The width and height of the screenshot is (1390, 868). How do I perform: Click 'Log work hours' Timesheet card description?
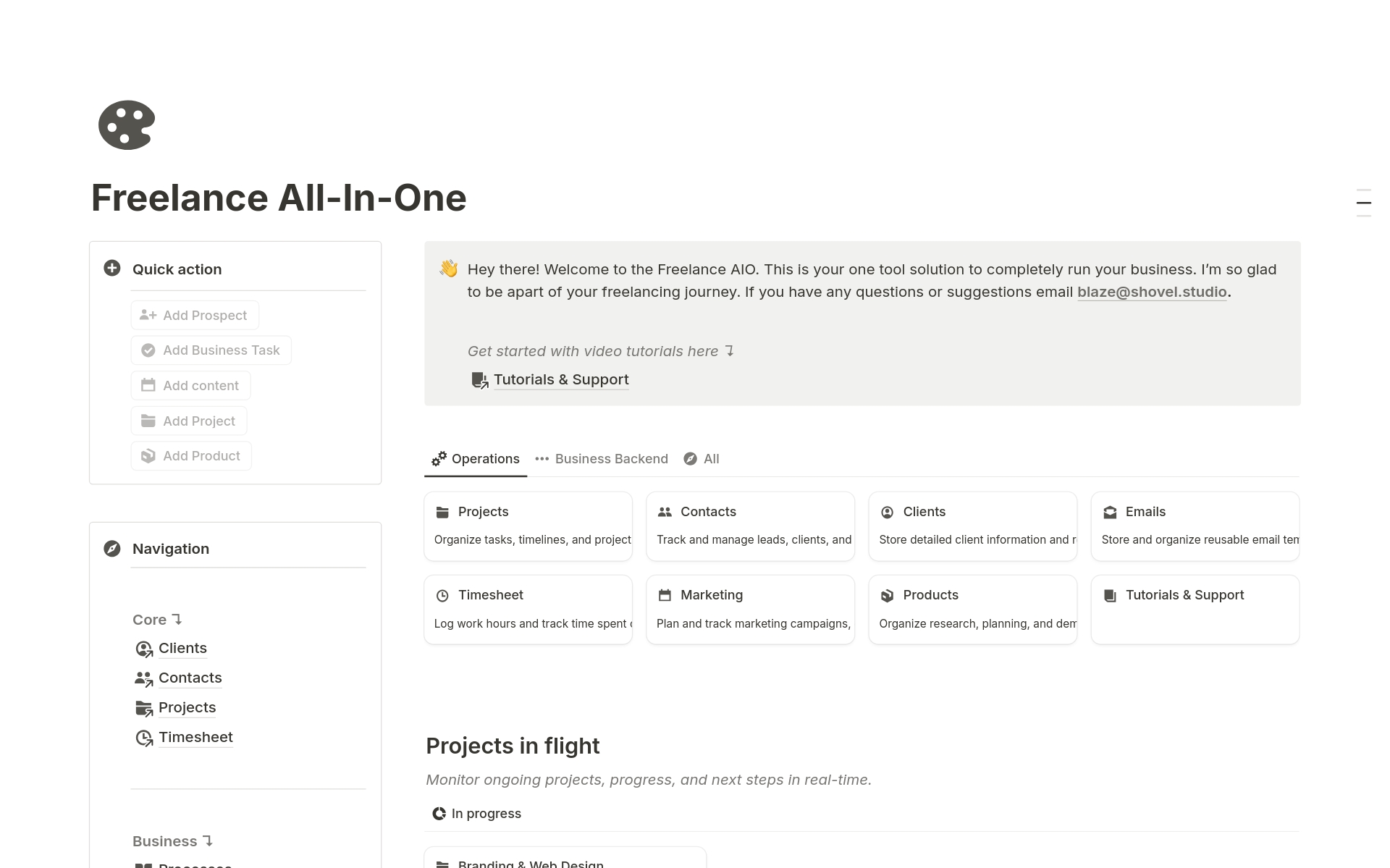tap(533, 623)
